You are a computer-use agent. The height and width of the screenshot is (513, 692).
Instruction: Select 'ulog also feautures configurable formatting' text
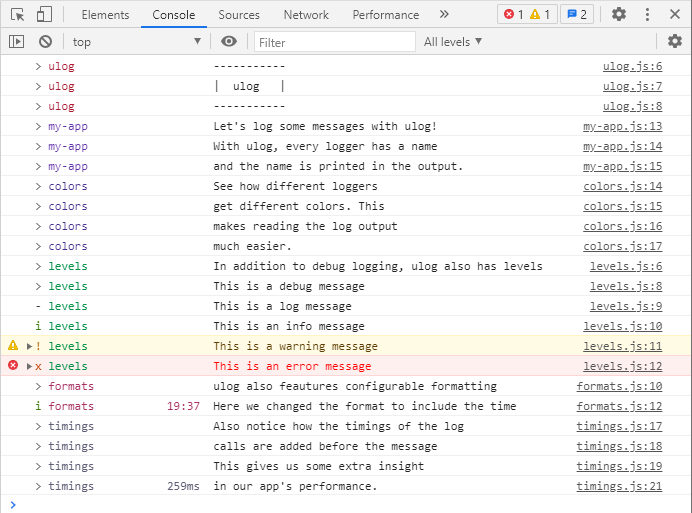pos(355,386)
